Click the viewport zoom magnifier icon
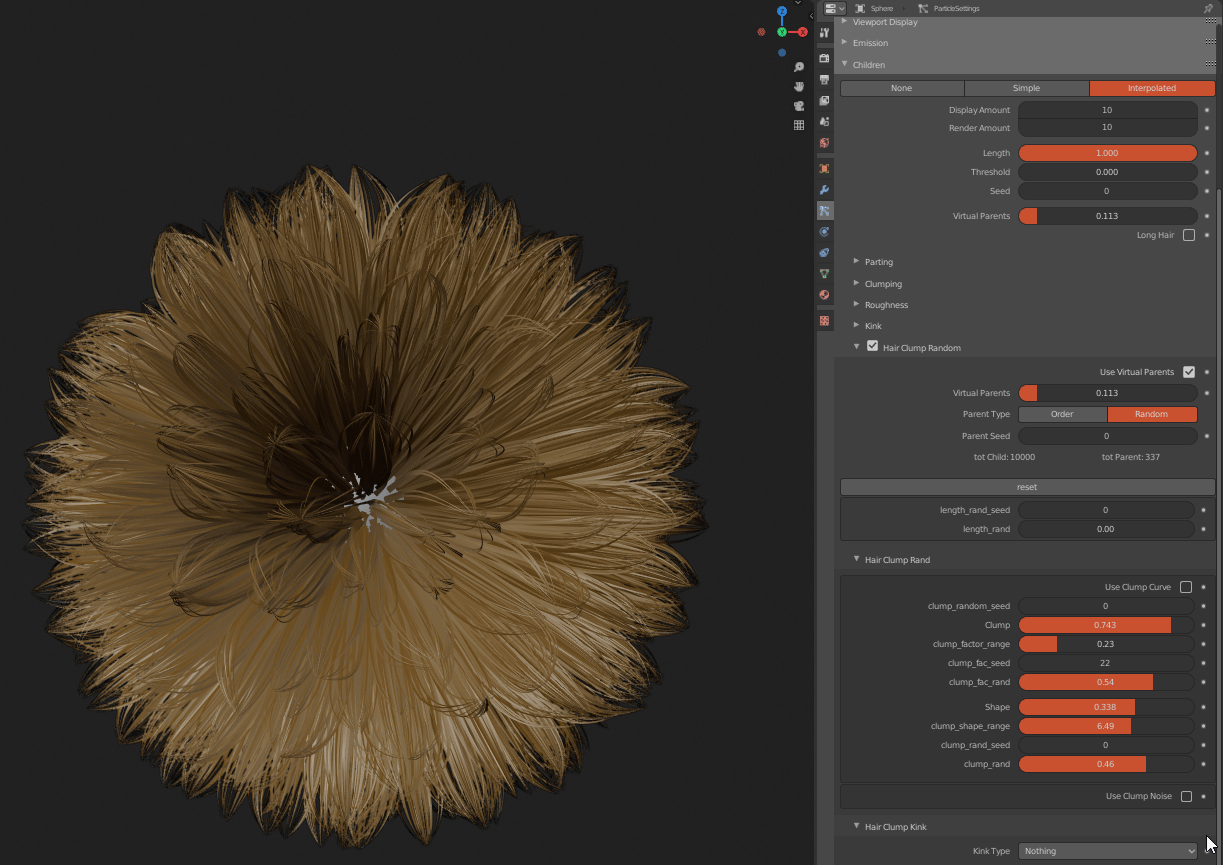The height and width of the screenshot is (865, 1223). pyautogui.click(x=799, y=67)
